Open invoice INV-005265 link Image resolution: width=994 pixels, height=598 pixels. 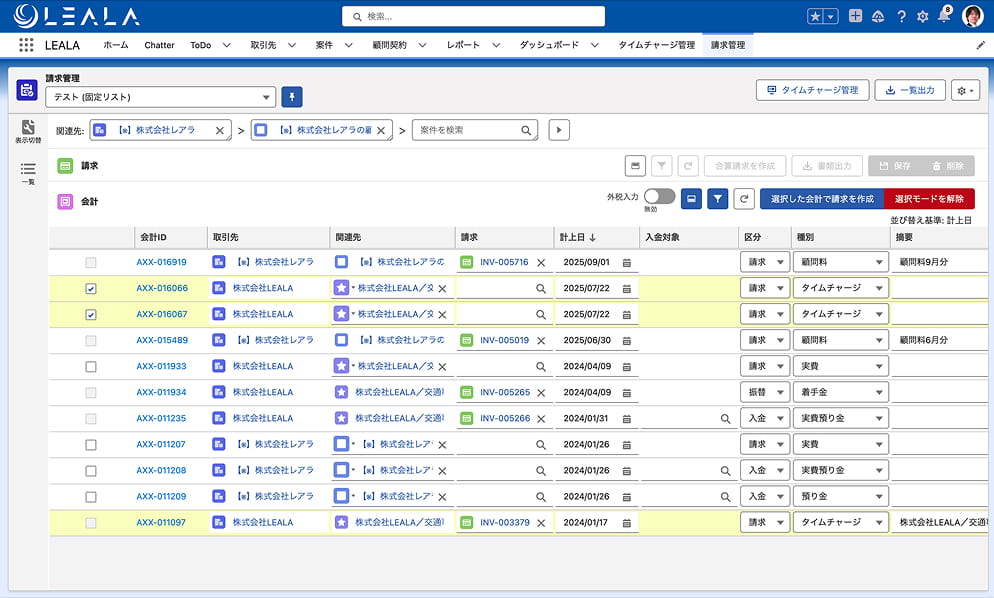click(x=505, y=393)
